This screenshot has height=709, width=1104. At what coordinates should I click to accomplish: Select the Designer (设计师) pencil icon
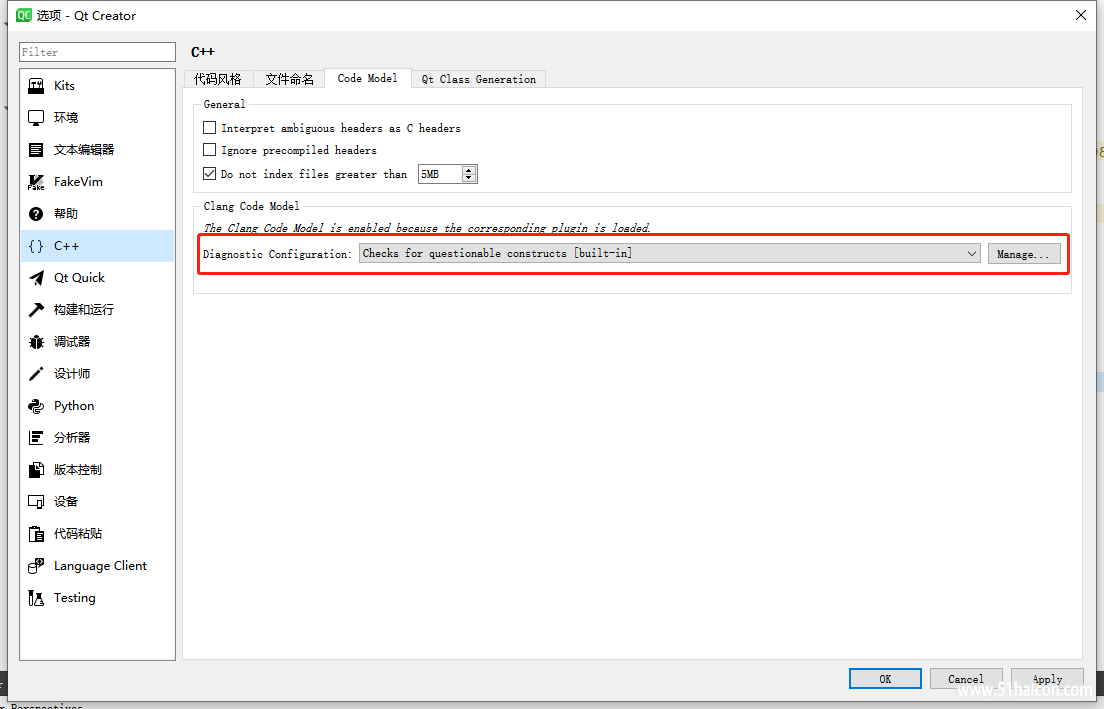click(x=36, y=374)
